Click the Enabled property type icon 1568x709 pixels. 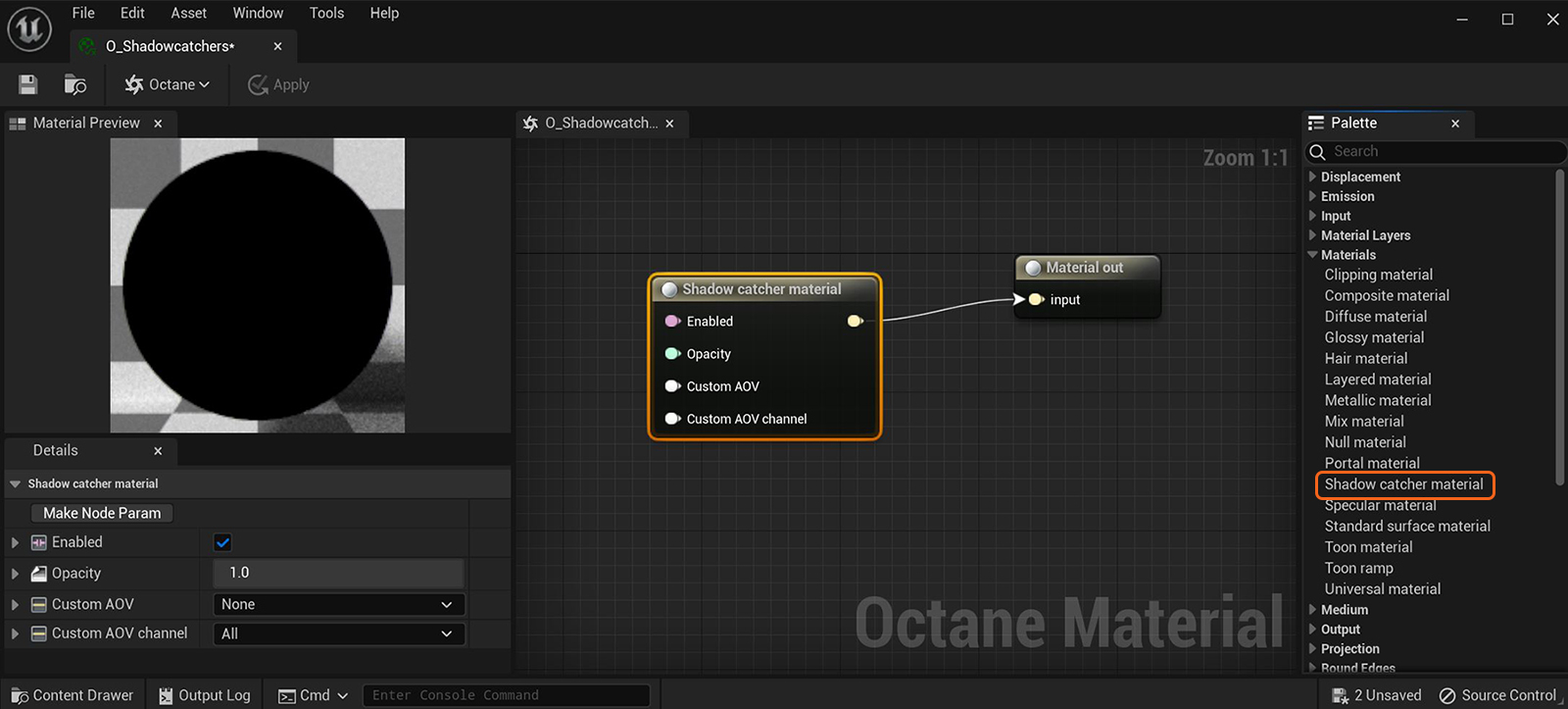point(39,542)
